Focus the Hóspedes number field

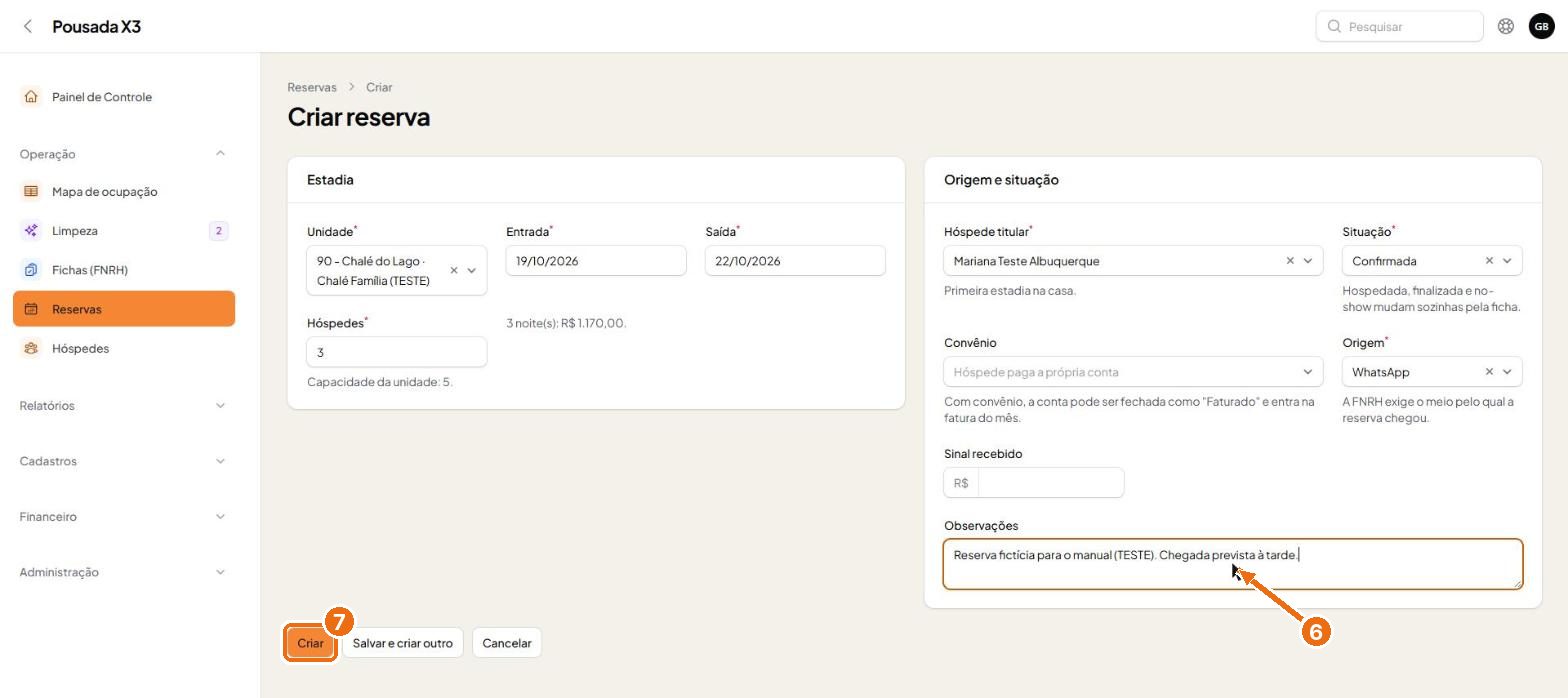[397, 352]
